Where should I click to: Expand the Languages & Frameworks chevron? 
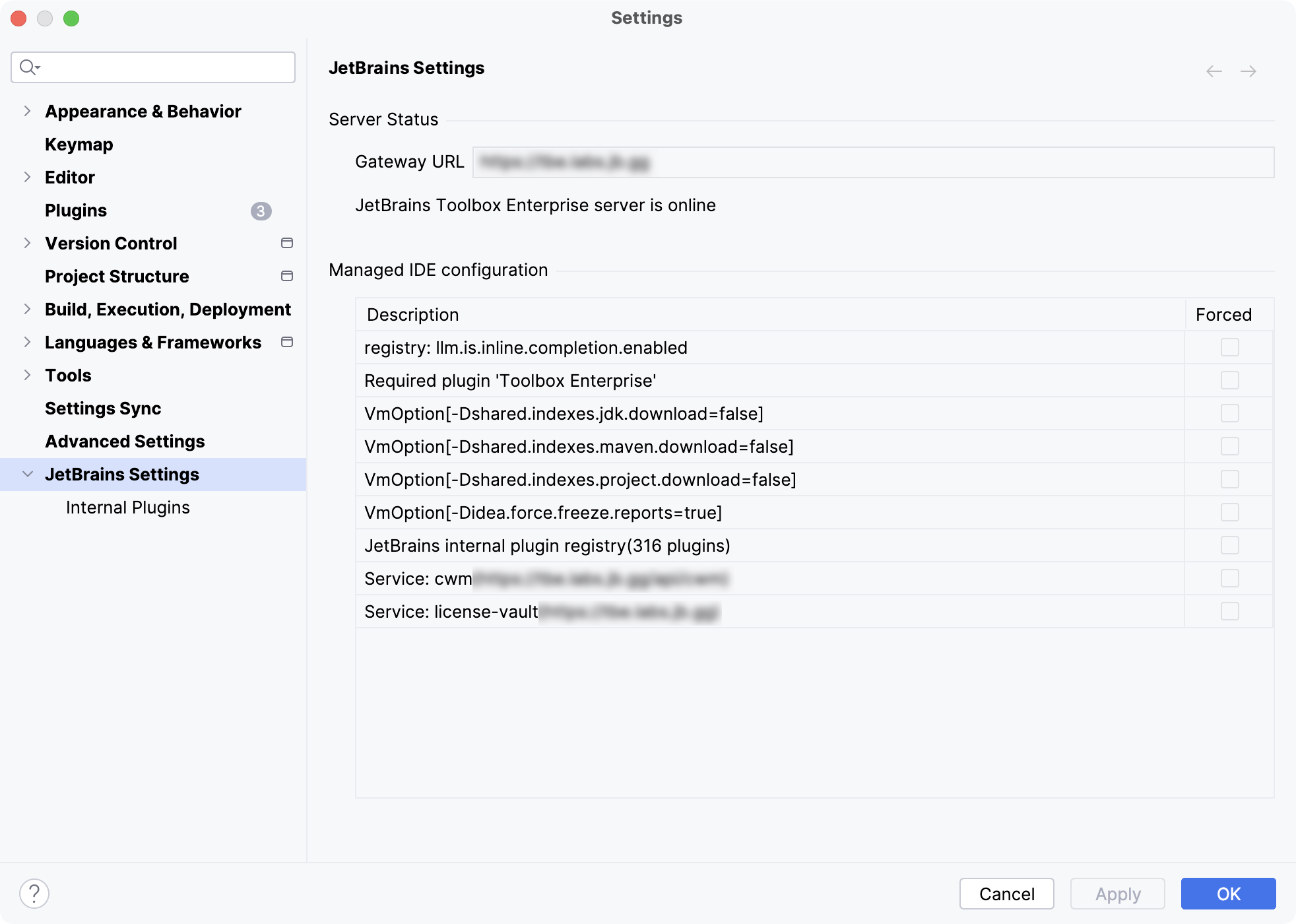27,342
